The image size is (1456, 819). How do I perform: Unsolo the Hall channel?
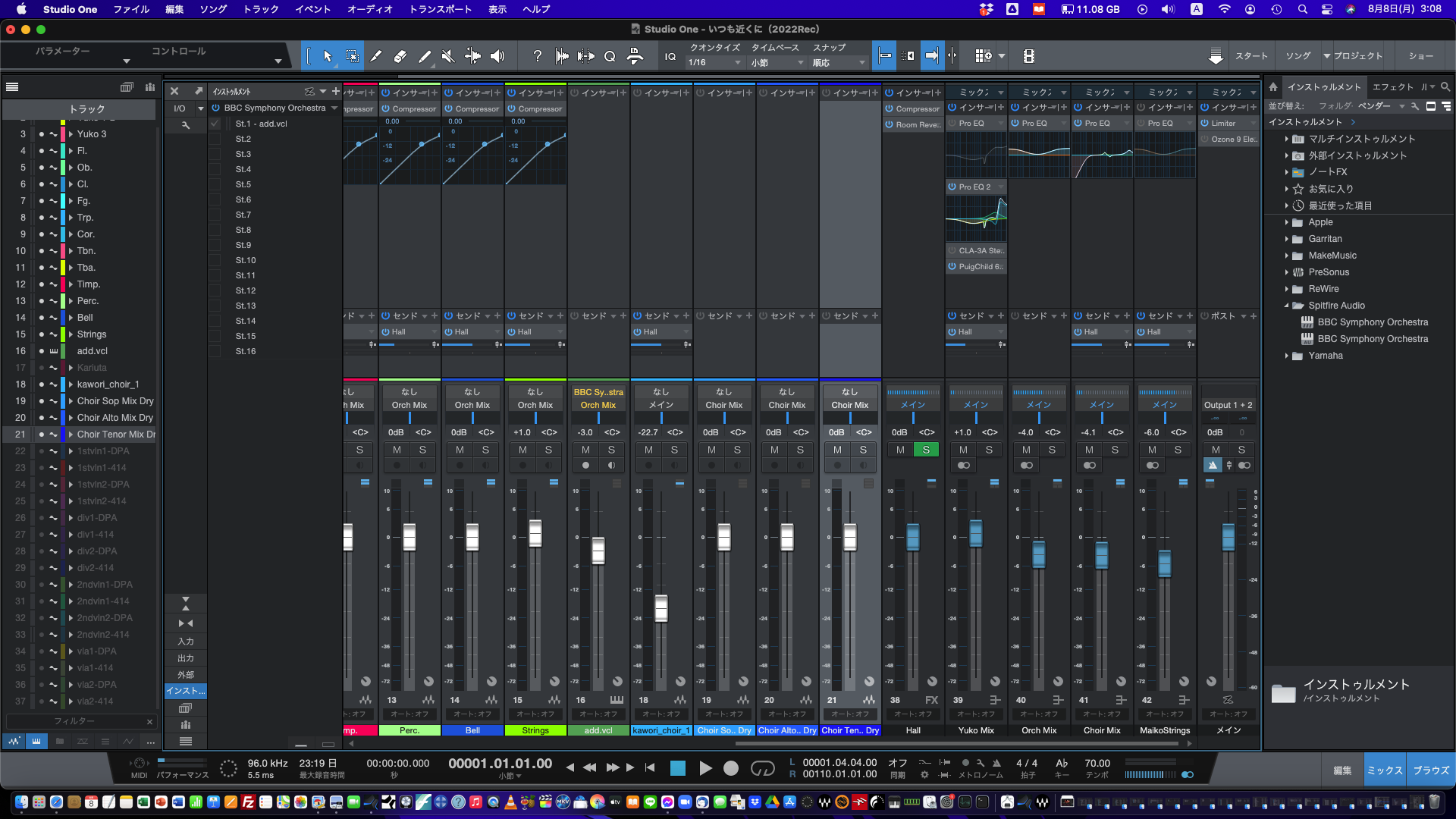(926, 450)
